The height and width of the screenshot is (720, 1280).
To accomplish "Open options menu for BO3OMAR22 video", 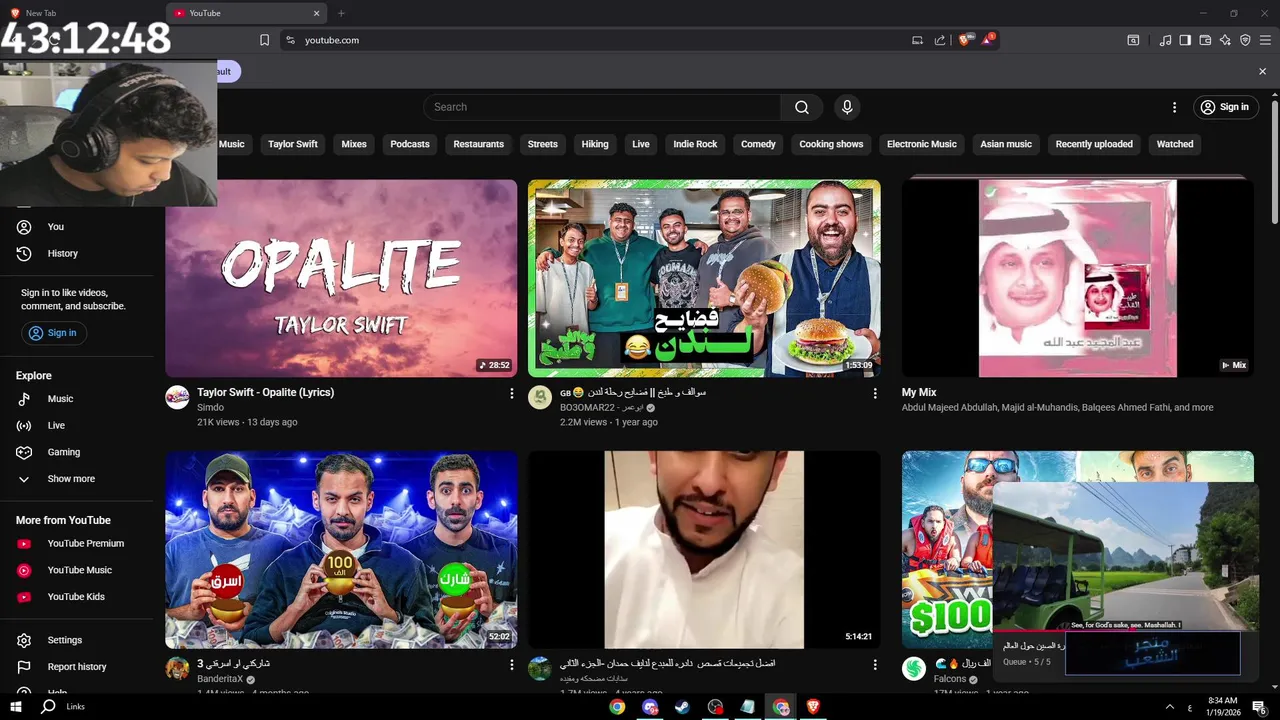I will [875, 394].
